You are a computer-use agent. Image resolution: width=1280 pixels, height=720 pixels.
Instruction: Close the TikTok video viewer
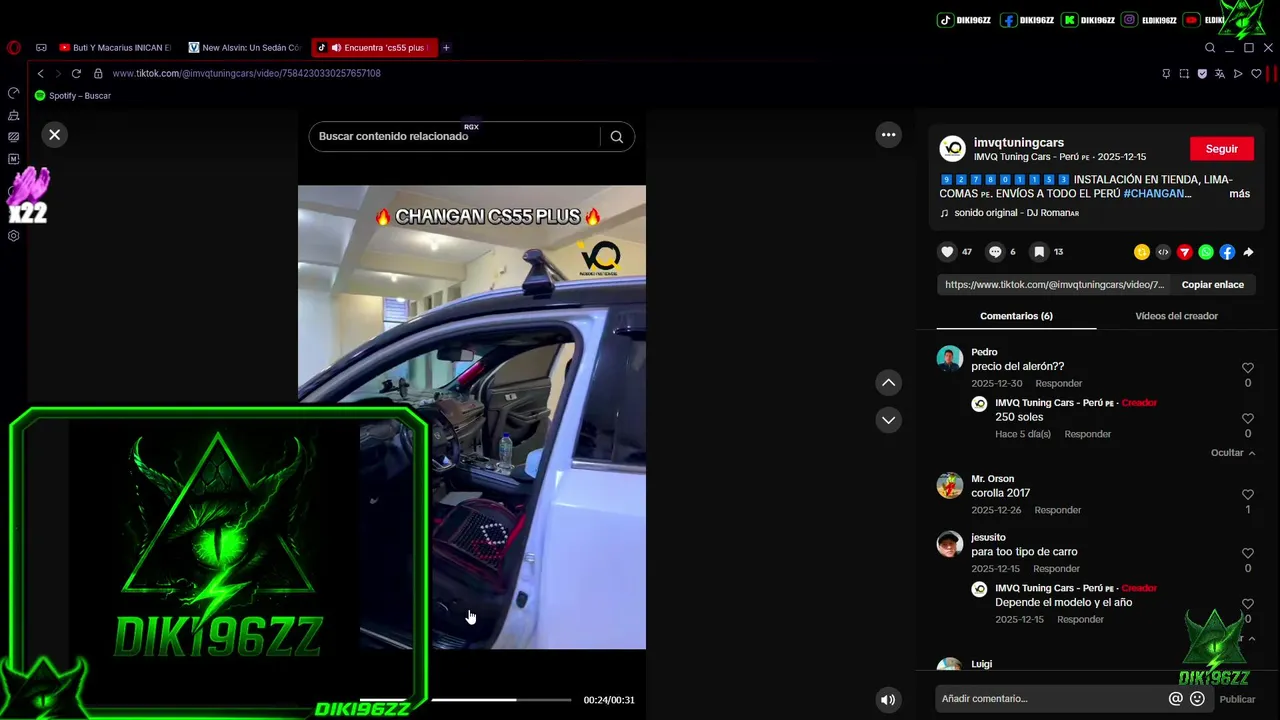pyautogui.click(x=55, y=135)
